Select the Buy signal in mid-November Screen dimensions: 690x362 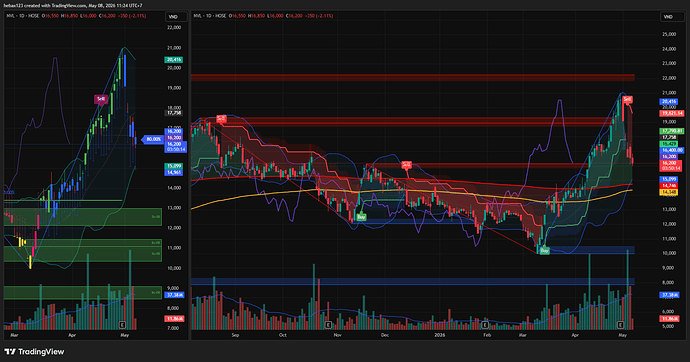(x=361, y=217)
